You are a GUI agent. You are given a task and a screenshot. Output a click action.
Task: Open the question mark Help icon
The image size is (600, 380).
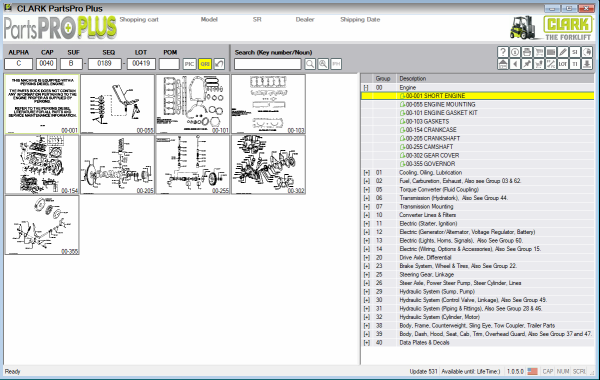[503, 52]
